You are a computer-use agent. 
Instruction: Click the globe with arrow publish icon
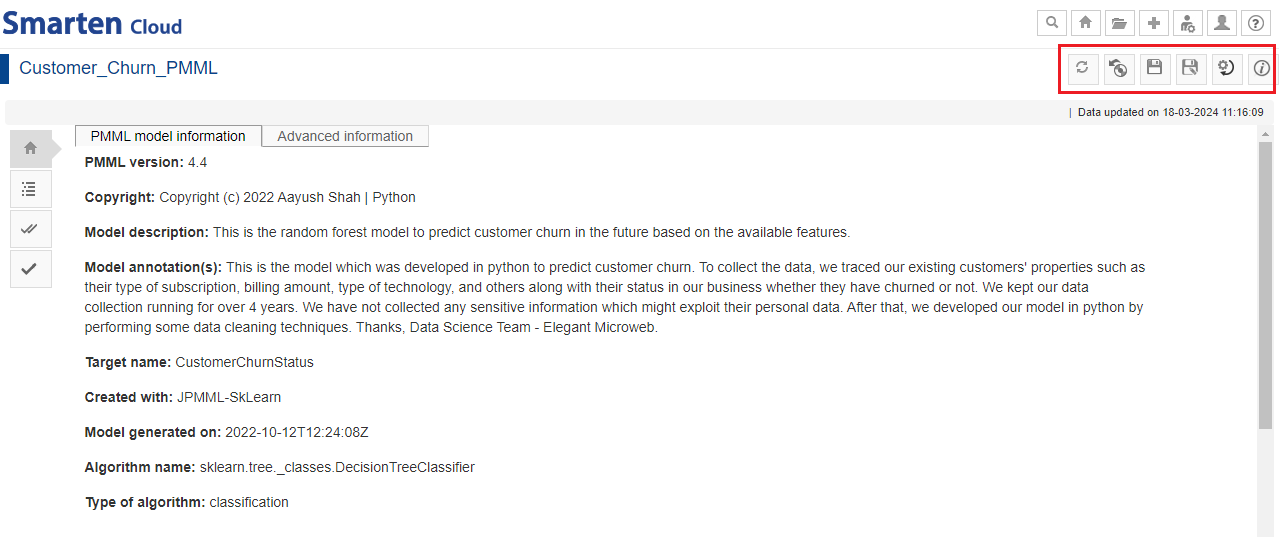pyautogui.click(x=1118, y=68)
